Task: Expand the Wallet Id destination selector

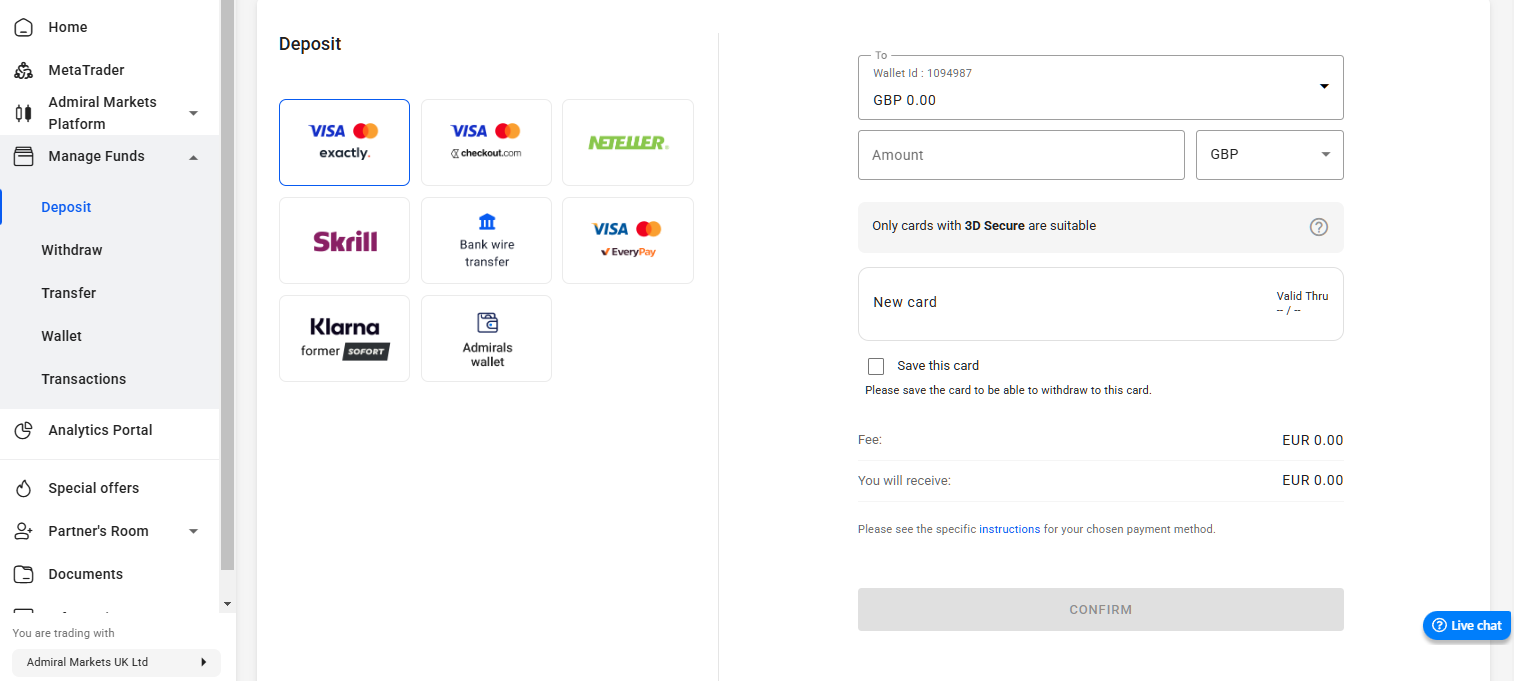Action: pyautogui.click(x=1325, y=87)
